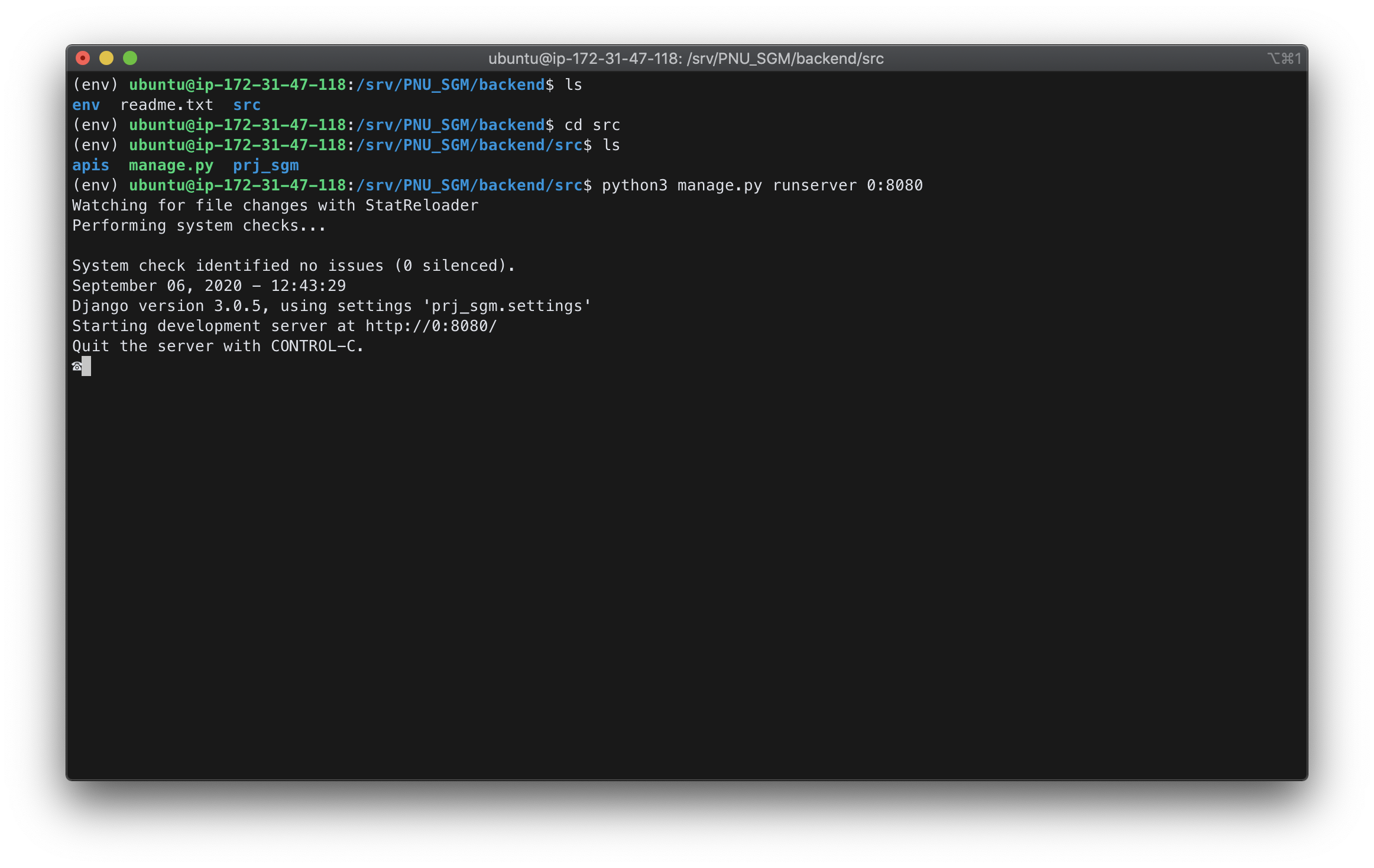The width and height of the screenshot is (1374, 868).
Task: Click the blue 'env' directory name
Action: (86, 105)
